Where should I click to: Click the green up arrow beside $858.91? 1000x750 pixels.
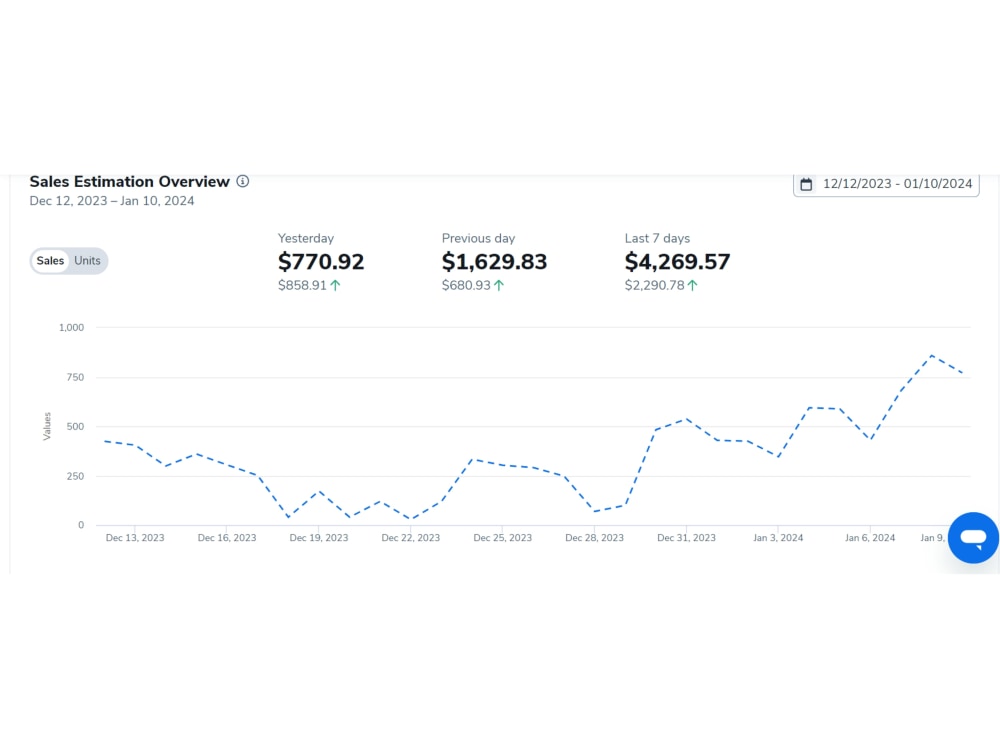pos(335,285)
